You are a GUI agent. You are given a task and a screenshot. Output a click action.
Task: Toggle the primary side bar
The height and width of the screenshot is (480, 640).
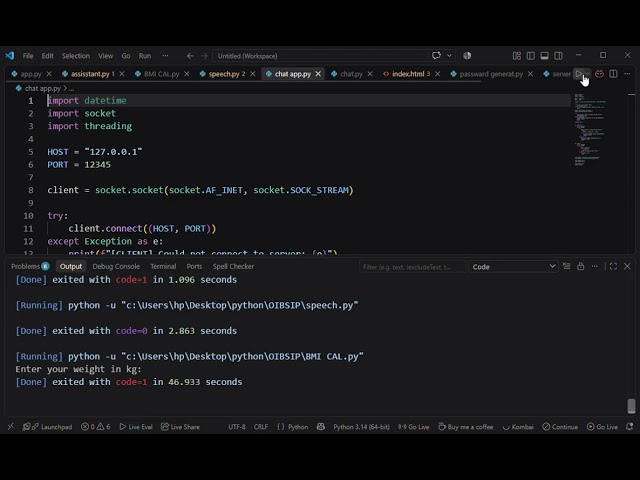pyautogui.click(x=531, y=56)
